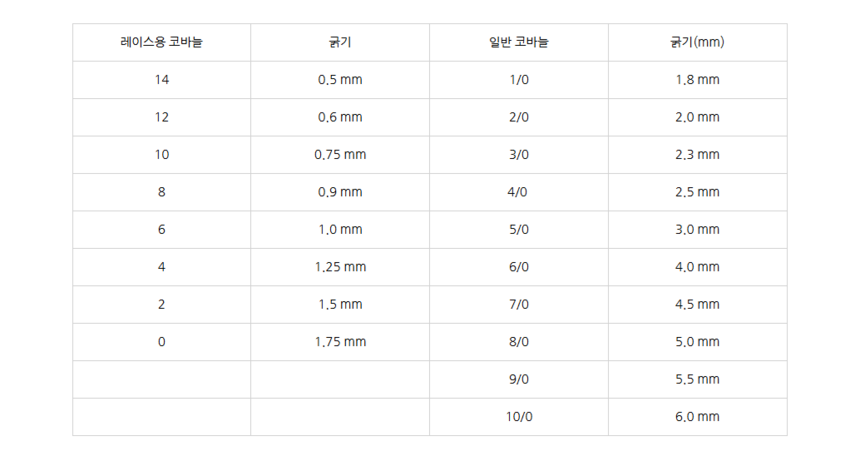Select the 0,5 mm thickness cell

coord(340,80)
